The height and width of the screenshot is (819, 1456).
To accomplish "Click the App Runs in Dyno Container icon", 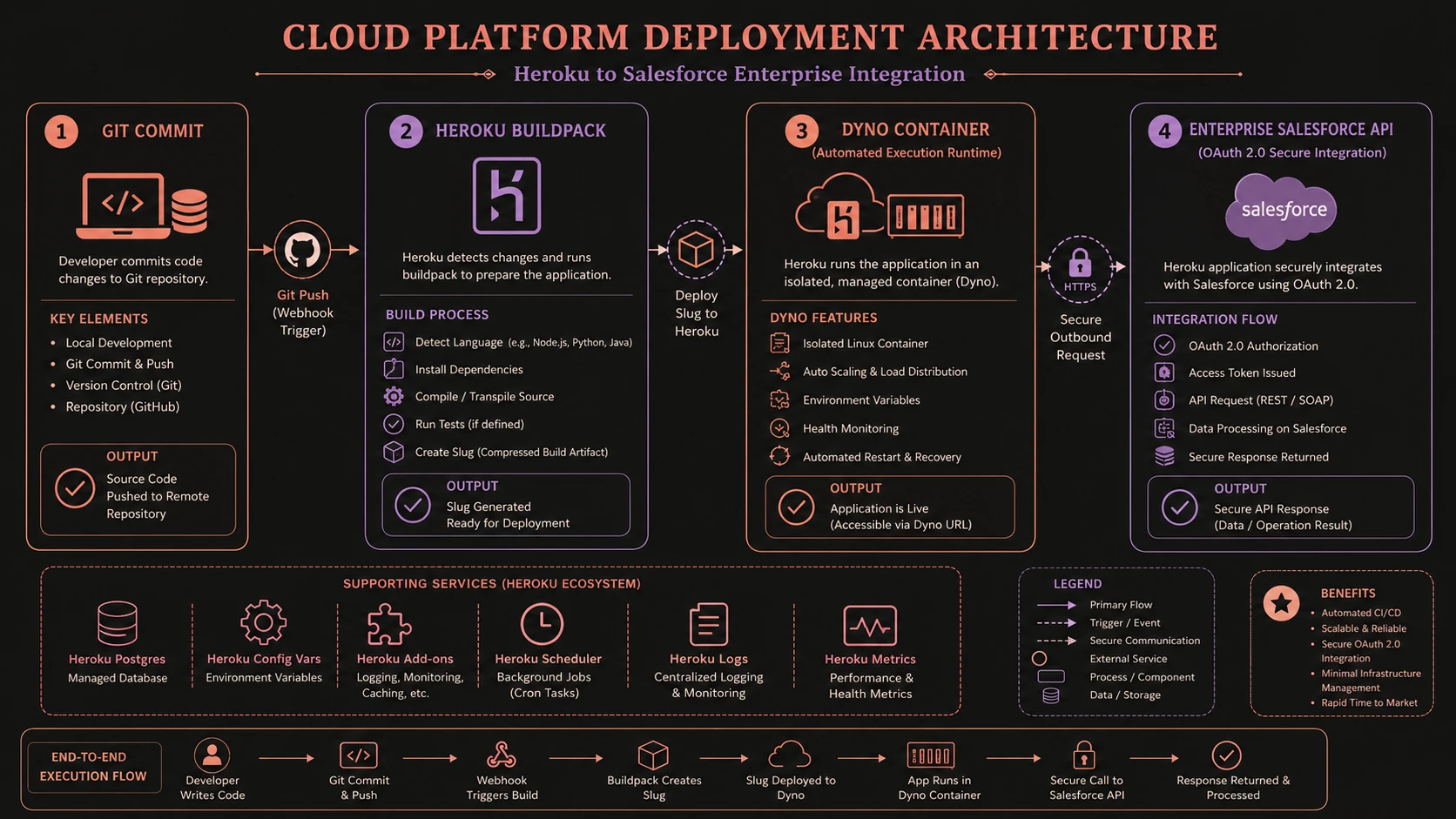I will [931, 755].
